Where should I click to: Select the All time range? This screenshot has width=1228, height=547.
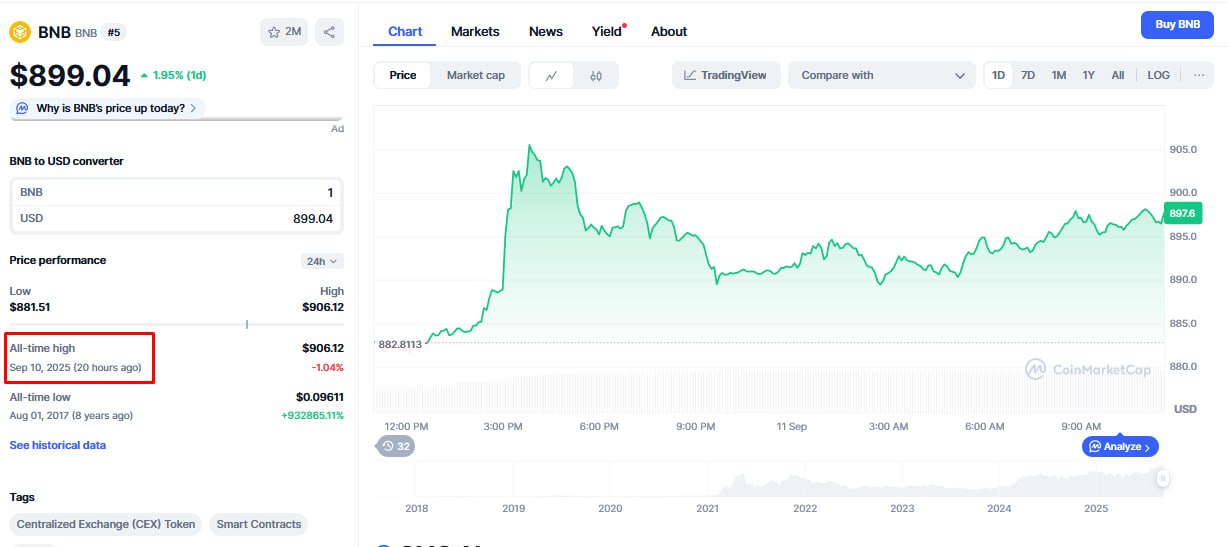point(1118,75)
